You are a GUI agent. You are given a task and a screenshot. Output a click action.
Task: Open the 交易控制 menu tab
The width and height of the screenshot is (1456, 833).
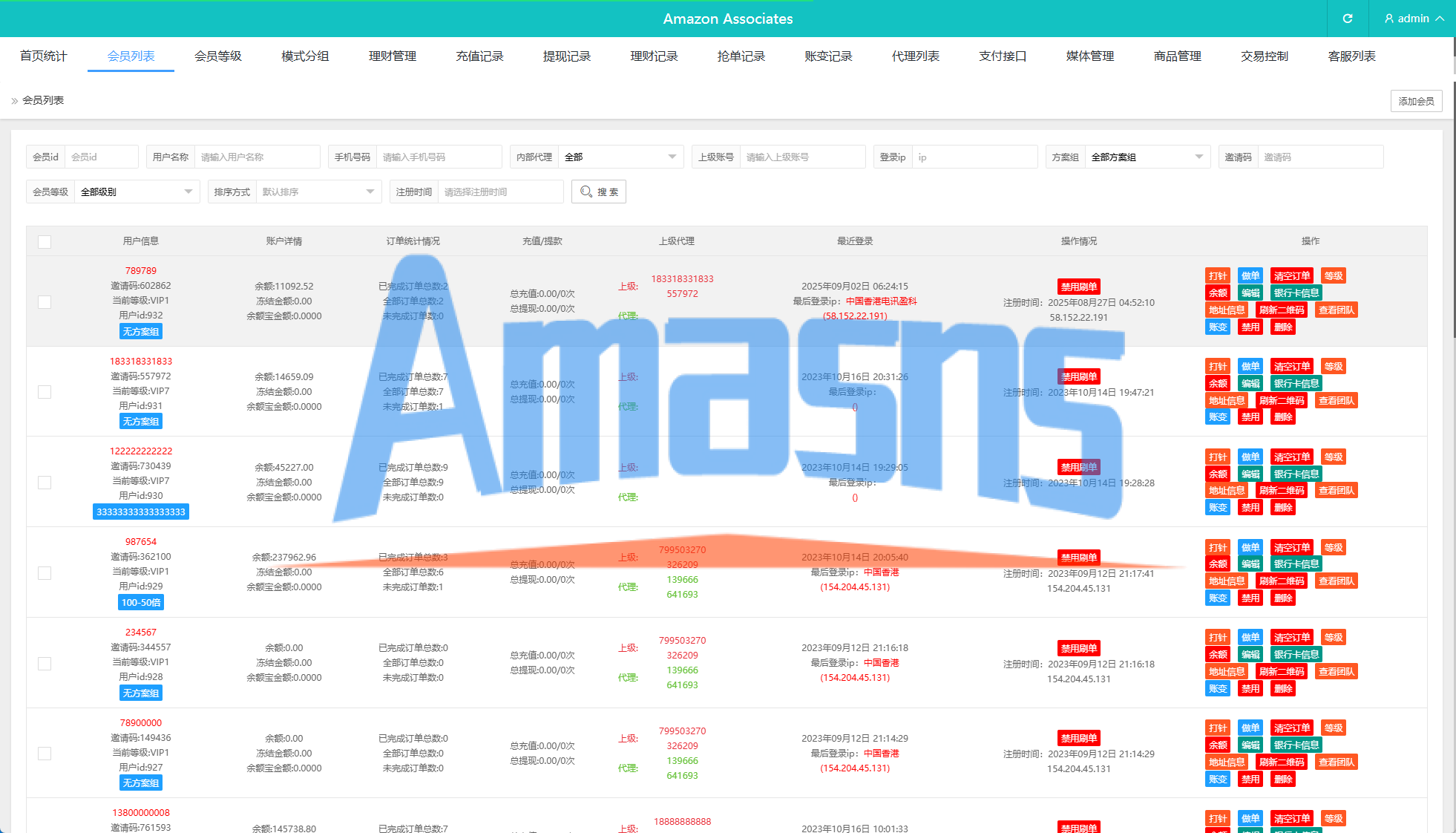coord(1264,56)
